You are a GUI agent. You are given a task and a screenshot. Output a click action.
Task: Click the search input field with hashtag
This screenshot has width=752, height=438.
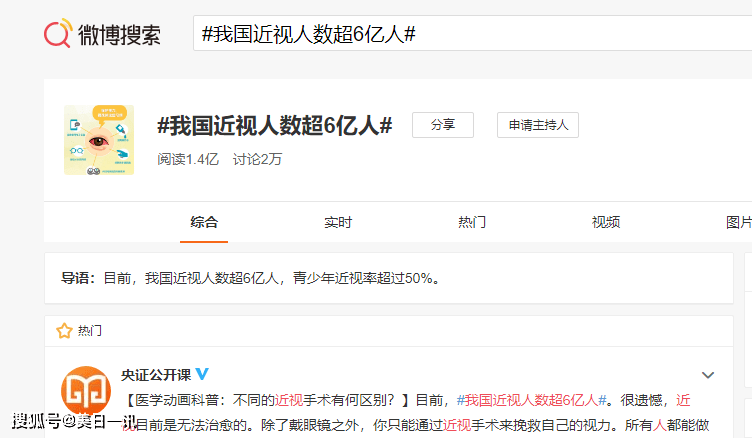pyautogui.click(x=472, y=33)
